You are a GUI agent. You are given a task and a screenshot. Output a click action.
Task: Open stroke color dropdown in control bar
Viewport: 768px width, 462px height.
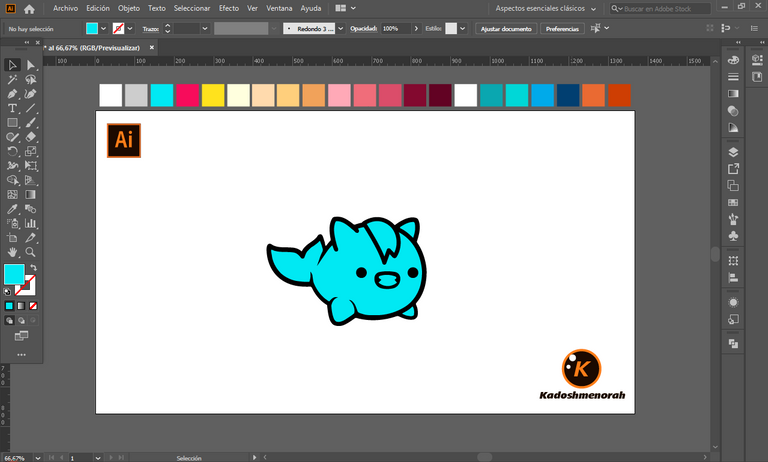[x=130, y=28]
